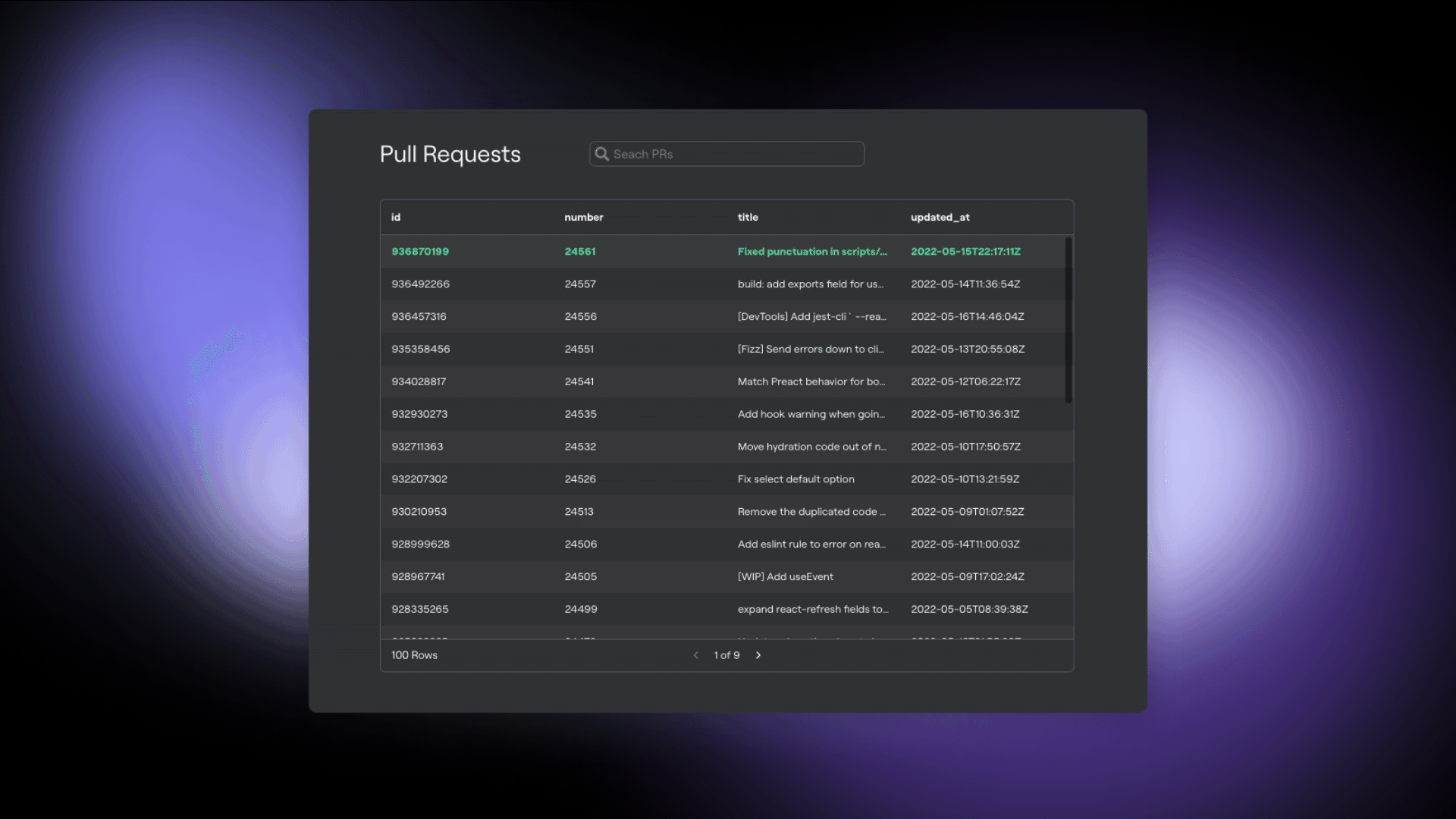Screen dimensions: 1456x819
Task: Click the search magnifier icon
Action: (x=601, y=154)
